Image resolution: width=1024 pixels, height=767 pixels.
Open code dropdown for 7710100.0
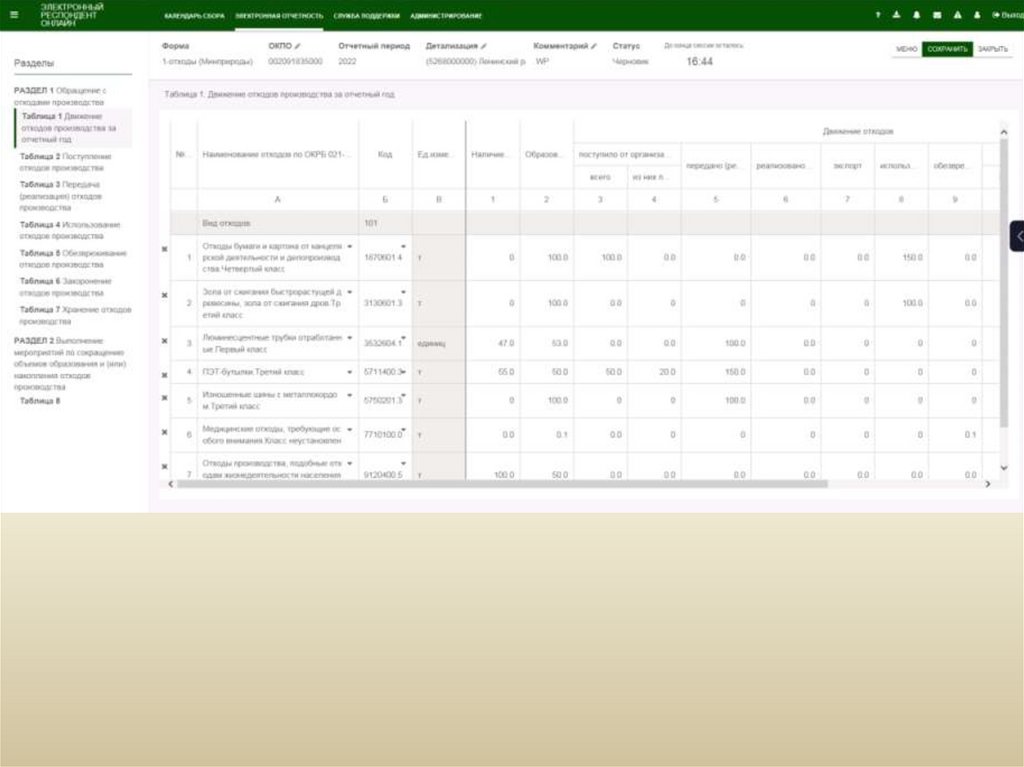(403, 429)
